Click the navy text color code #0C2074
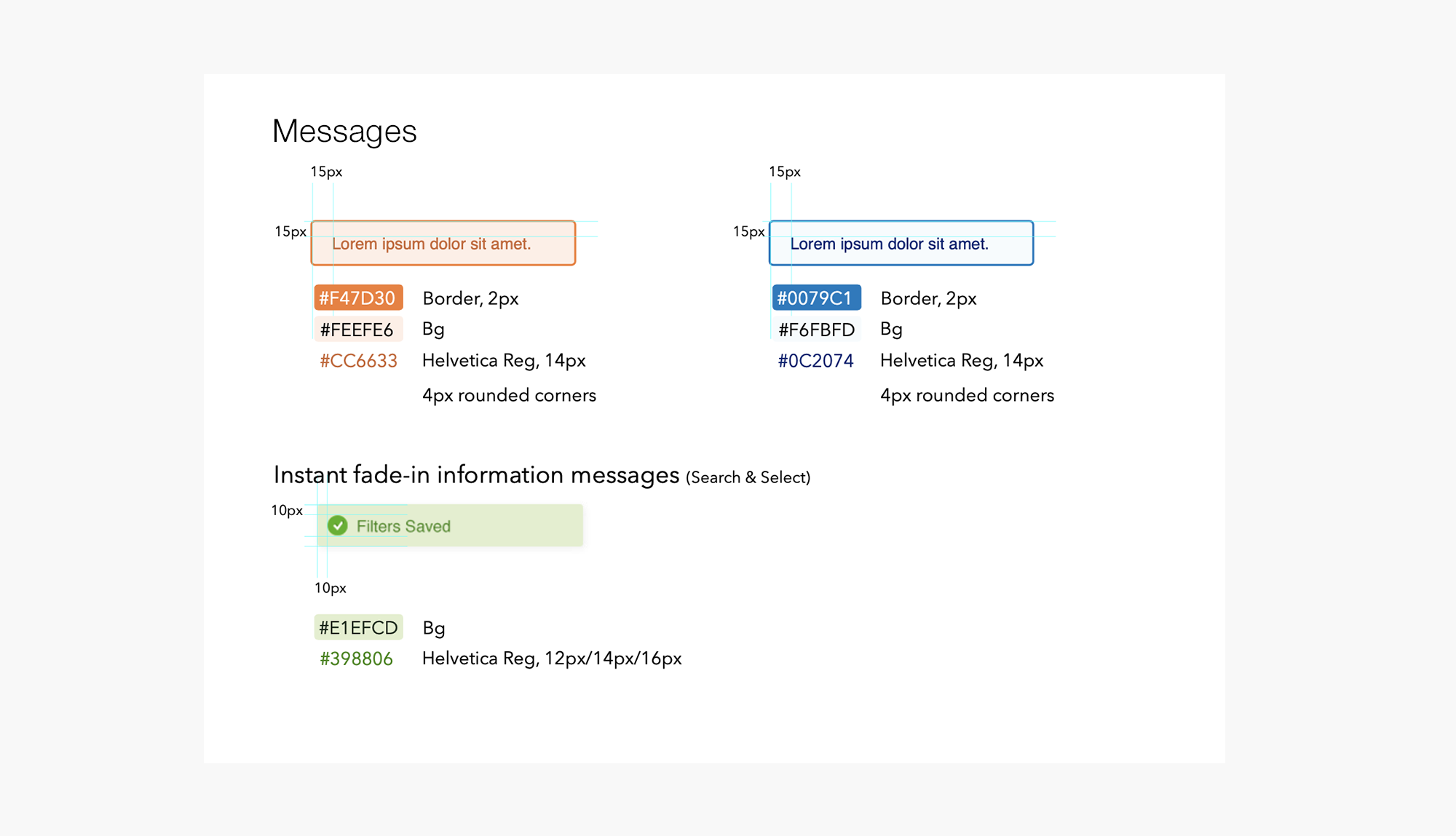The width and height of the screenshot is (1456, 836). point(815,361)
